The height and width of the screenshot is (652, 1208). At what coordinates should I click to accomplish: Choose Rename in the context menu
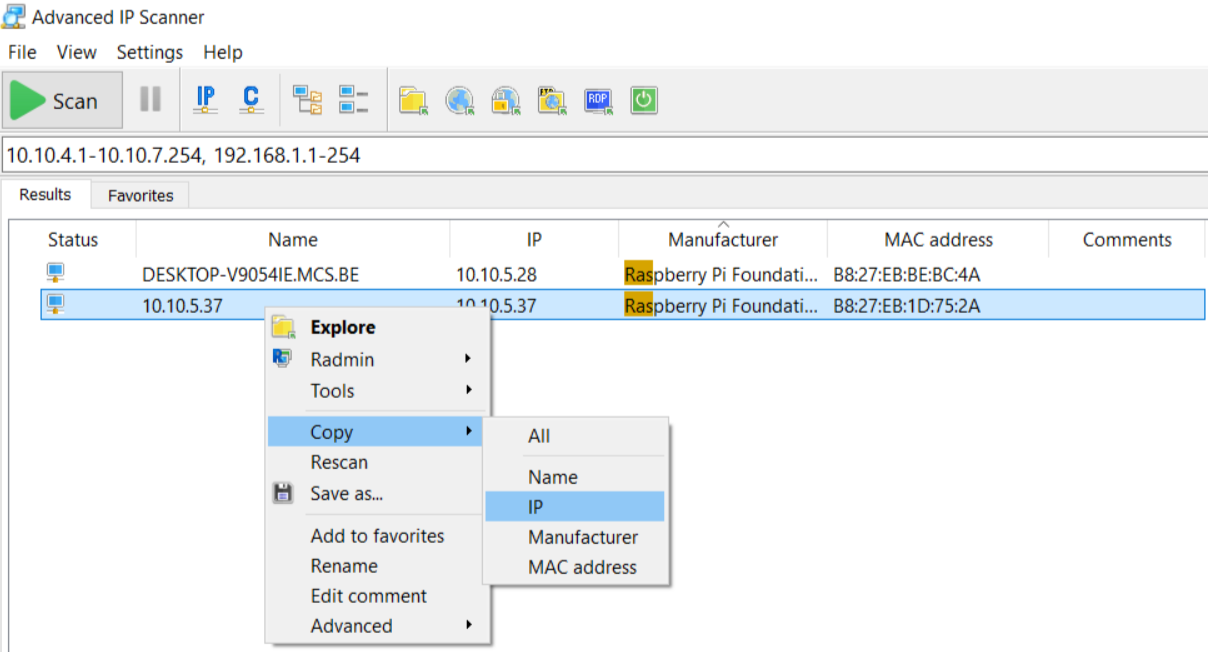(x=377, y=566)
